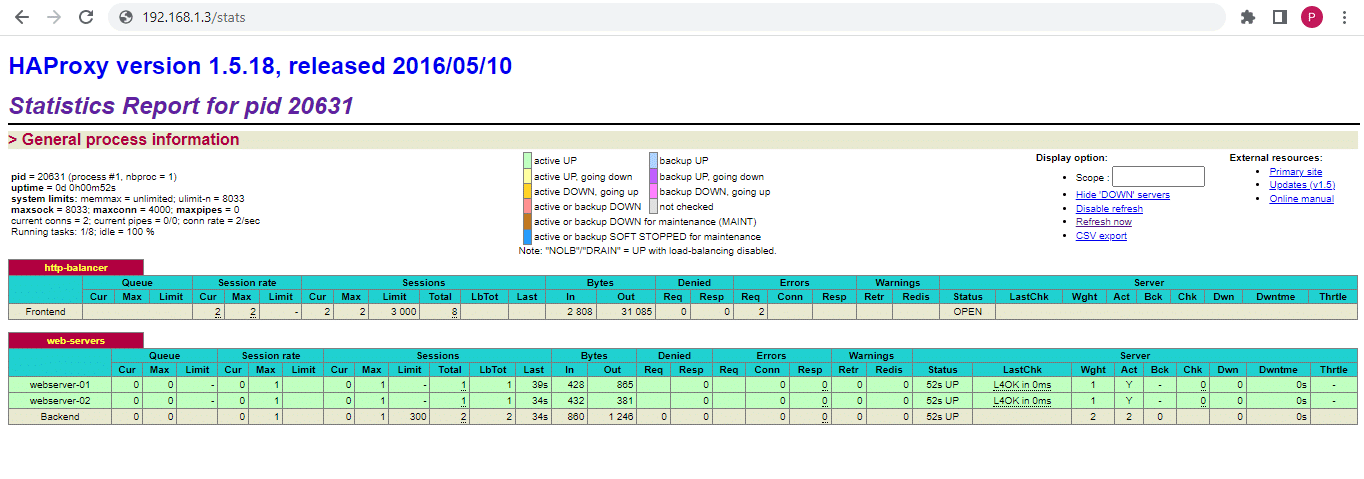Click Refresh now link
Screen dimensions: 1364x479
1104,222
